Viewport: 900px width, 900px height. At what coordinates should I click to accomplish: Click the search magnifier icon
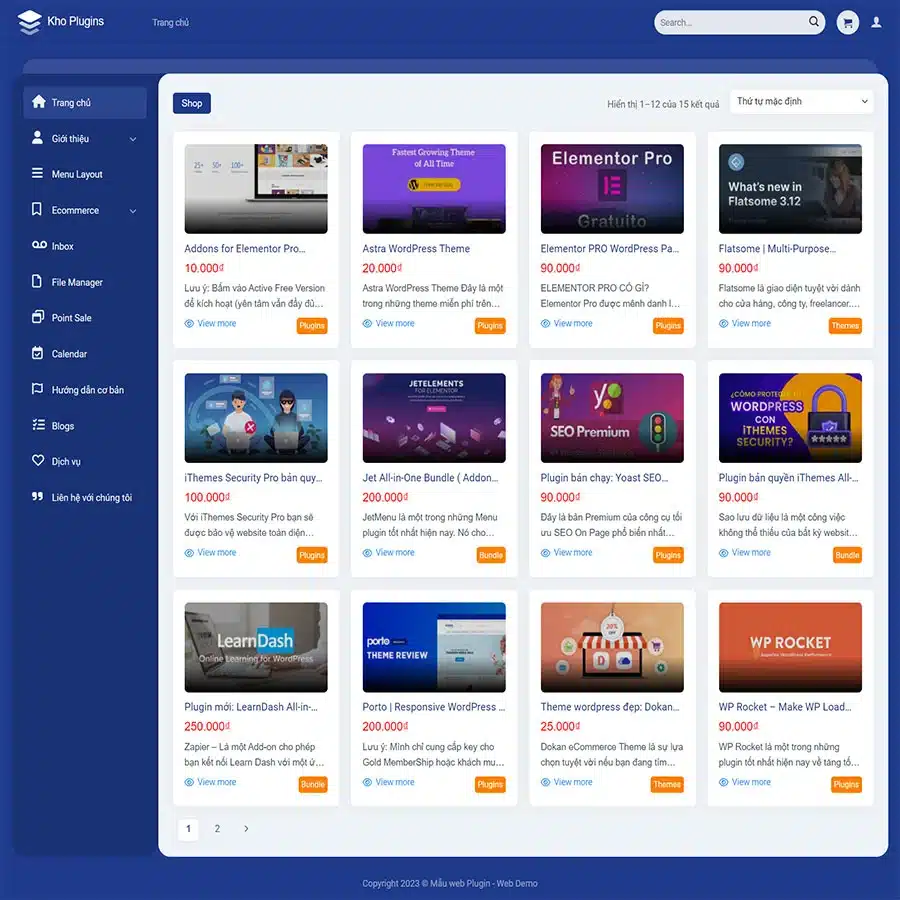click(x=813, y=21)
